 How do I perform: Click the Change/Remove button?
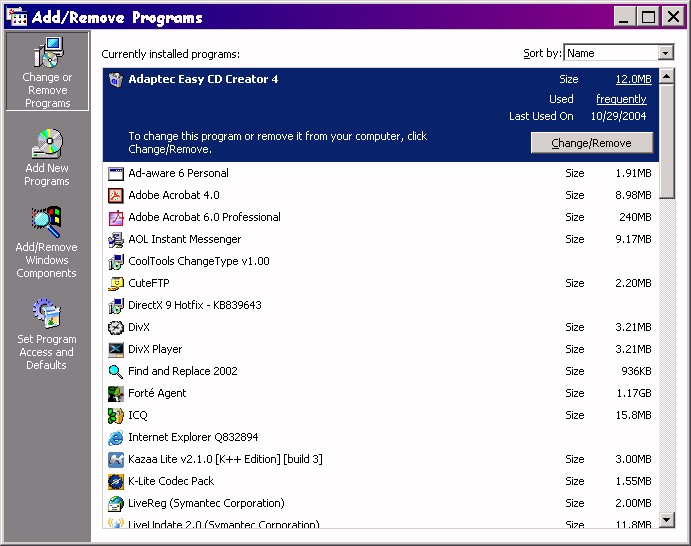tap(591, 143)
